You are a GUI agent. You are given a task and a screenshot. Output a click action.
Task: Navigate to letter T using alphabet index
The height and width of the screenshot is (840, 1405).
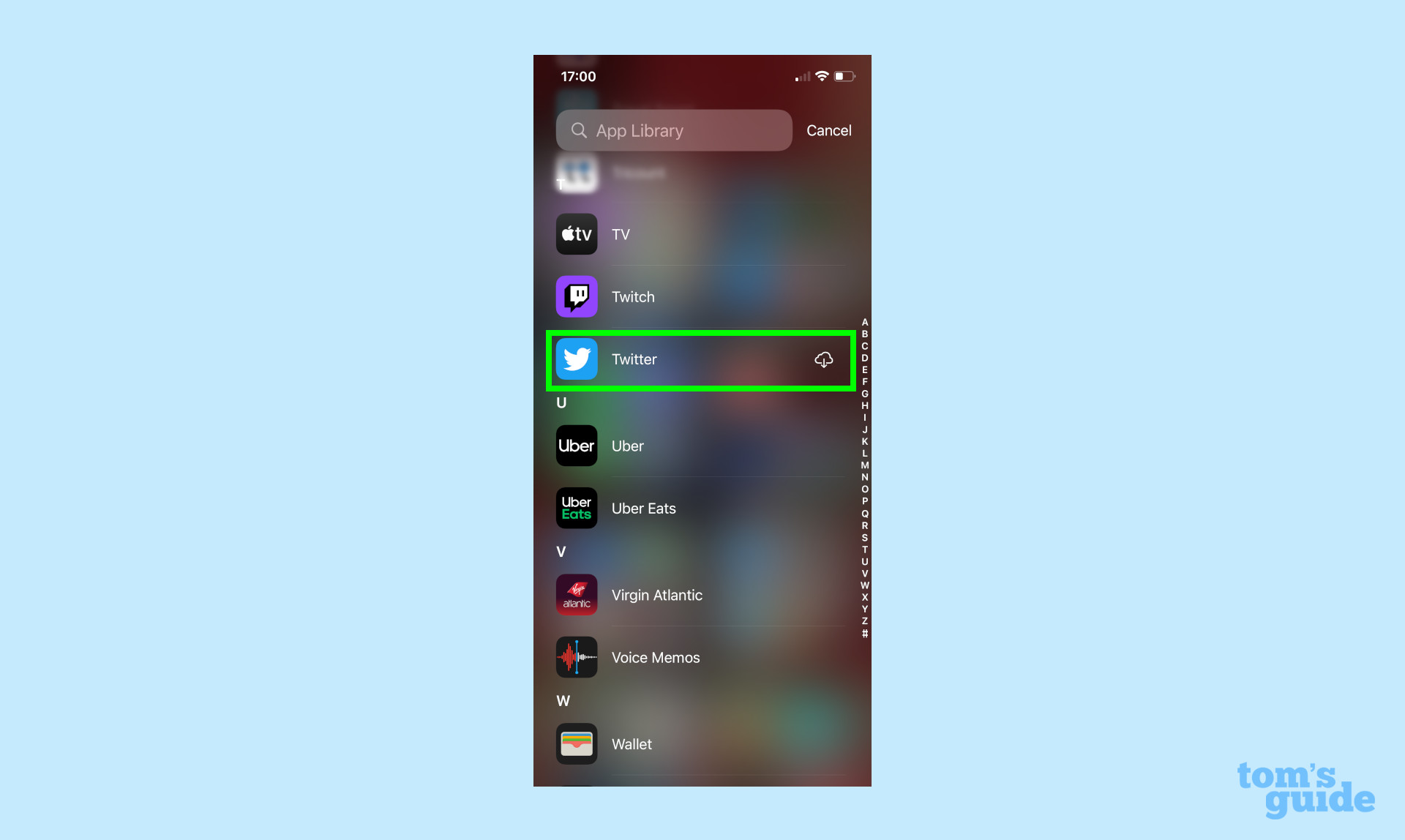pyautogui.click(x=864, y=550)
